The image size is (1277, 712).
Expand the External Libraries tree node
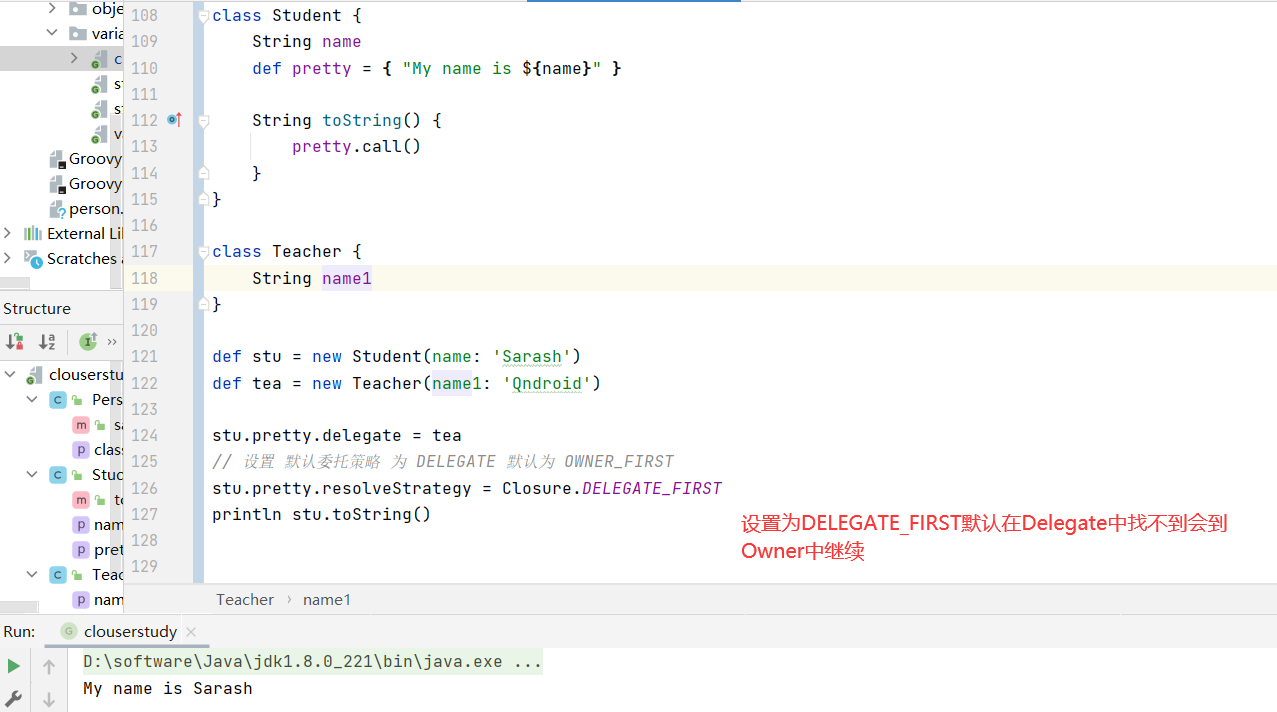click(x=8, y=233)
